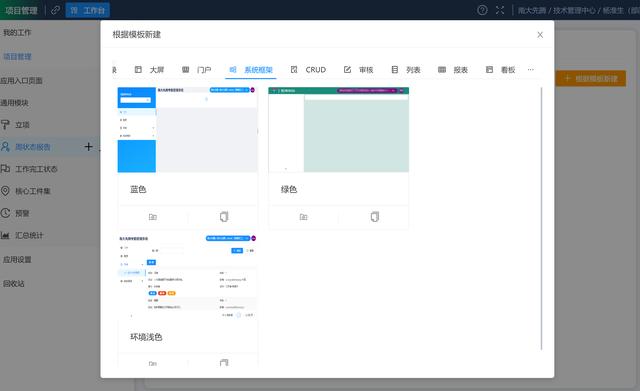Open 立项 in the sidebar
The width and height of the screenshot is (640, 391).
click(x=22, y=125)
